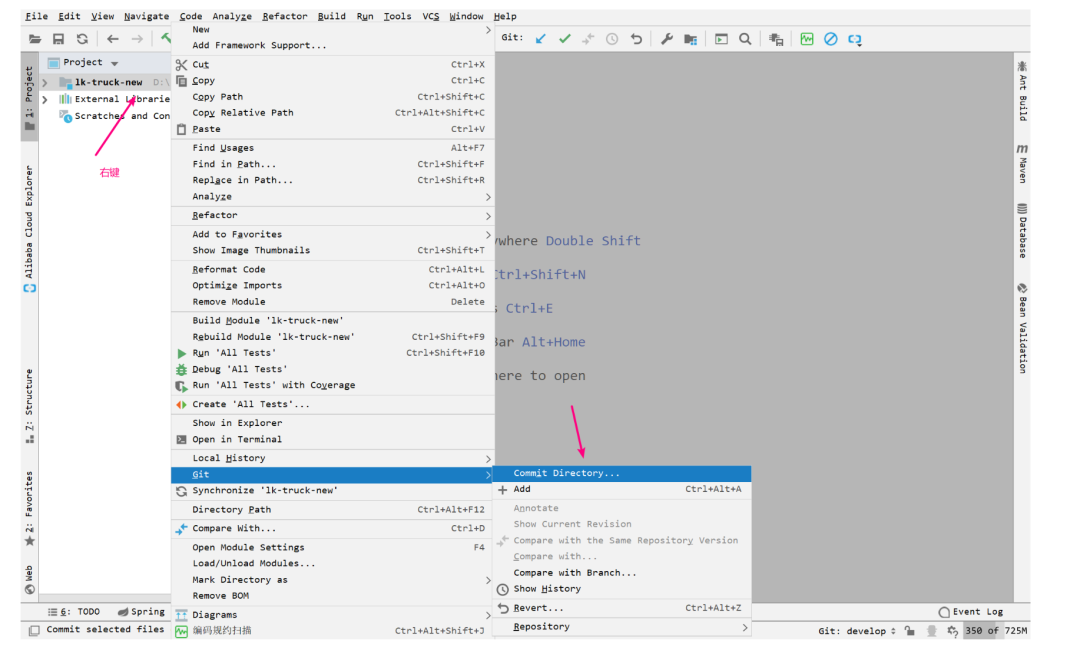The height and width of the screenshot is (647, 1080).
Task: Navigate forward with the right arrow icon
Action: (137, 39)
